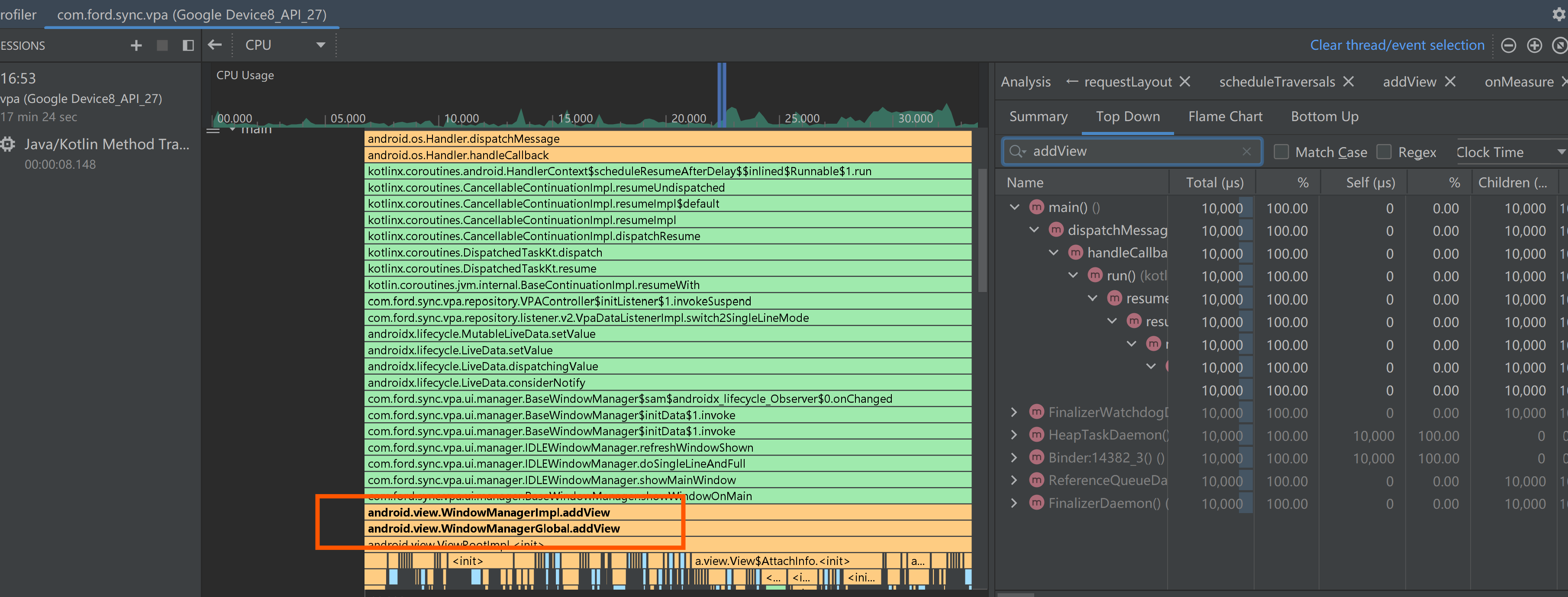Viewport: 1568px width, 597px height.
Task: Start a new profiling session with plus icon
Action: point(136,46)
